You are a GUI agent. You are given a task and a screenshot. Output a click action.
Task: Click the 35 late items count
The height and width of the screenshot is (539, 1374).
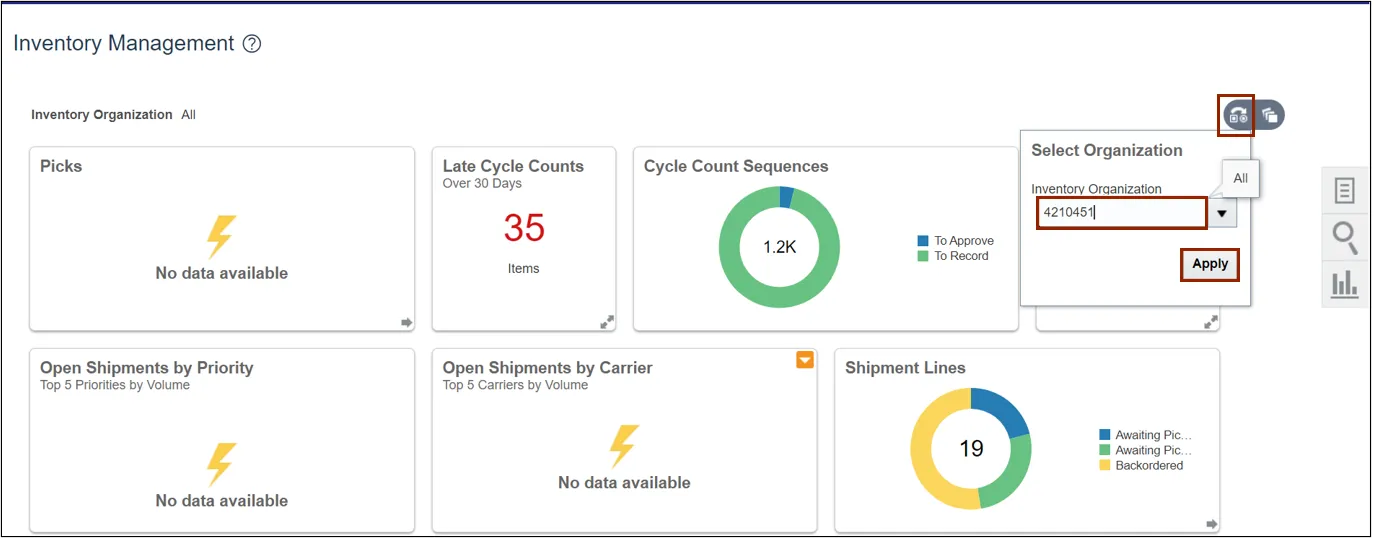524,228
